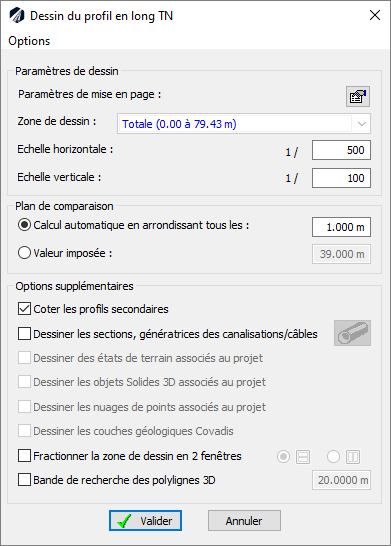The width and height of the screenshot is (391, 546).
Task: Click the green checkmark on Valider
Action: pyautogui.click(x=124, y=521)
